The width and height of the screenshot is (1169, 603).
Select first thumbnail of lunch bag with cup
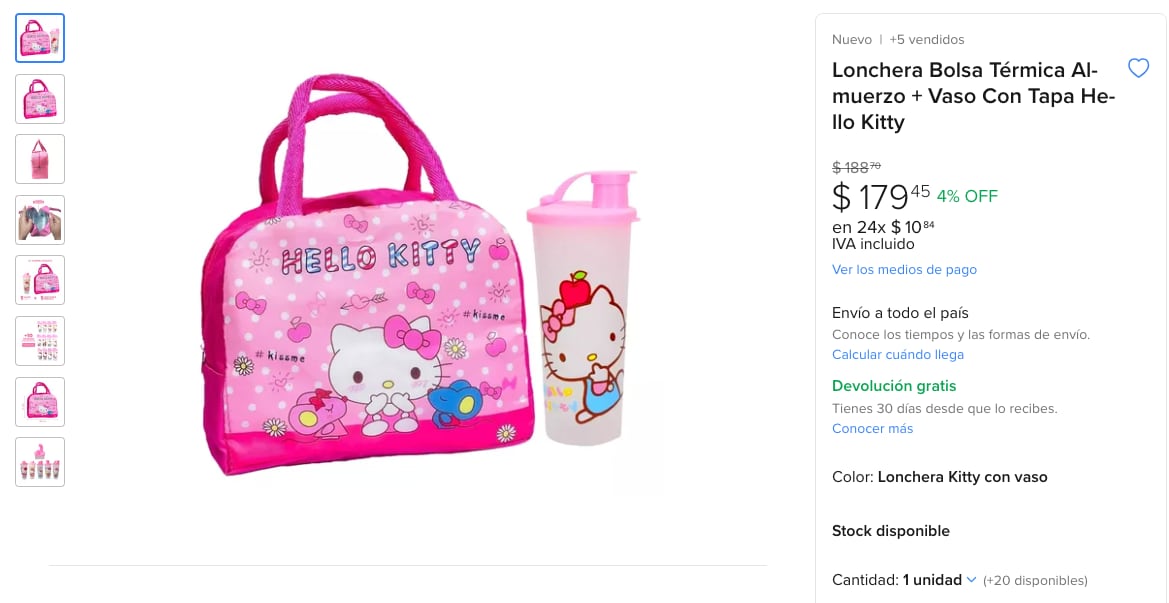[x=40, y=38]
